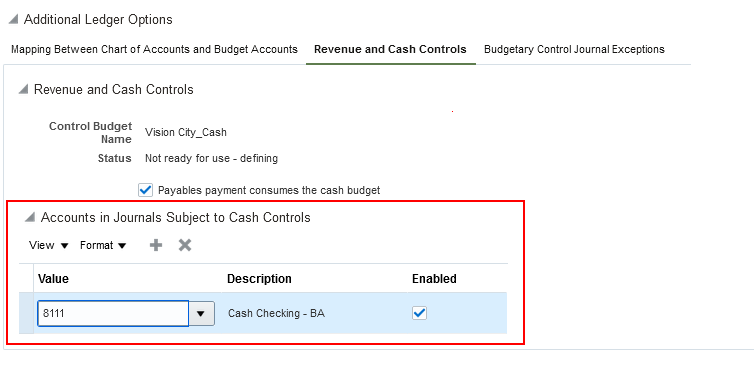This screenshot has width=754, height=365.
Task: Open the Format menu
Action: (103, 245)
